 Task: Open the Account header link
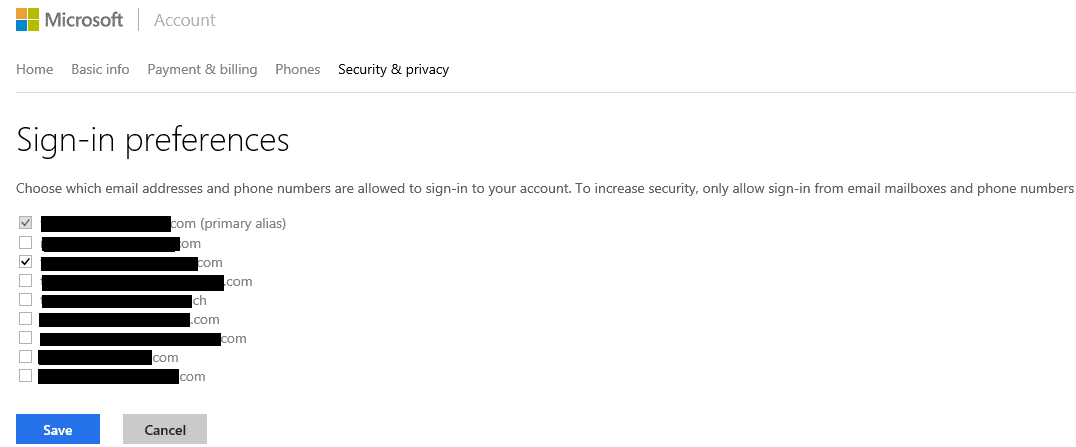pos(185,20)
